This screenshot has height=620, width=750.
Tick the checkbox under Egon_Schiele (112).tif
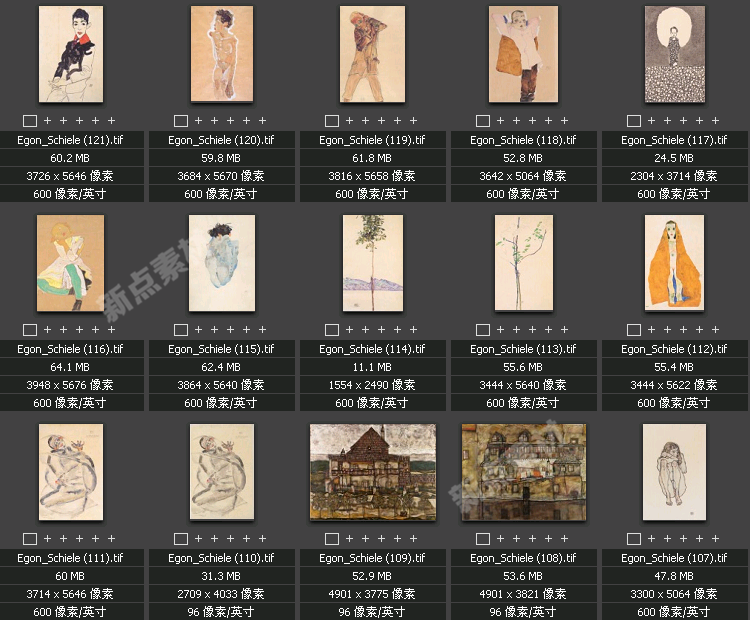pos(634,330)
